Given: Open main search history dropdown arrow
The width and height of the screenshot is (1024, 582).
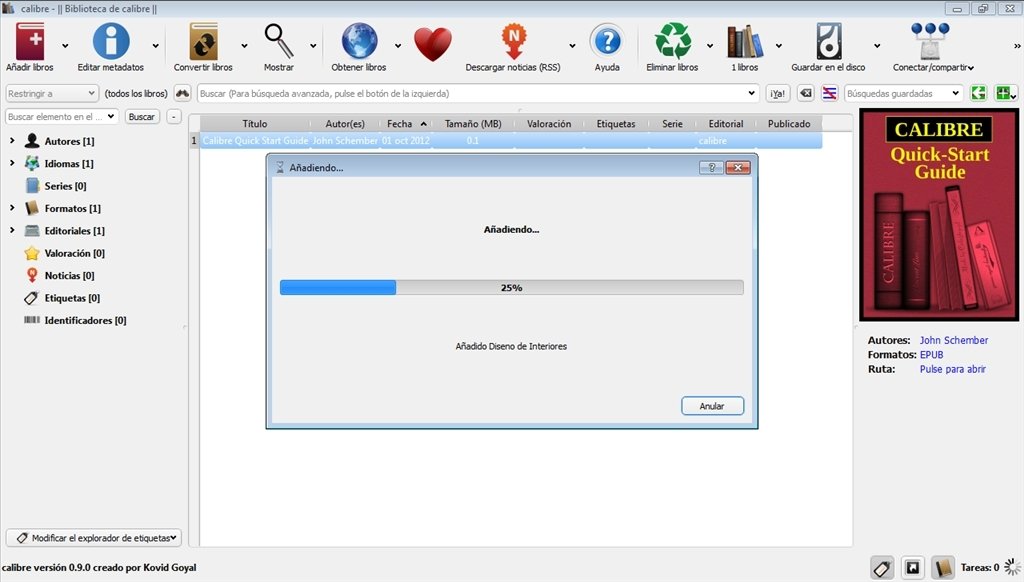Looking at the screenshot, I should coord(751,93).
